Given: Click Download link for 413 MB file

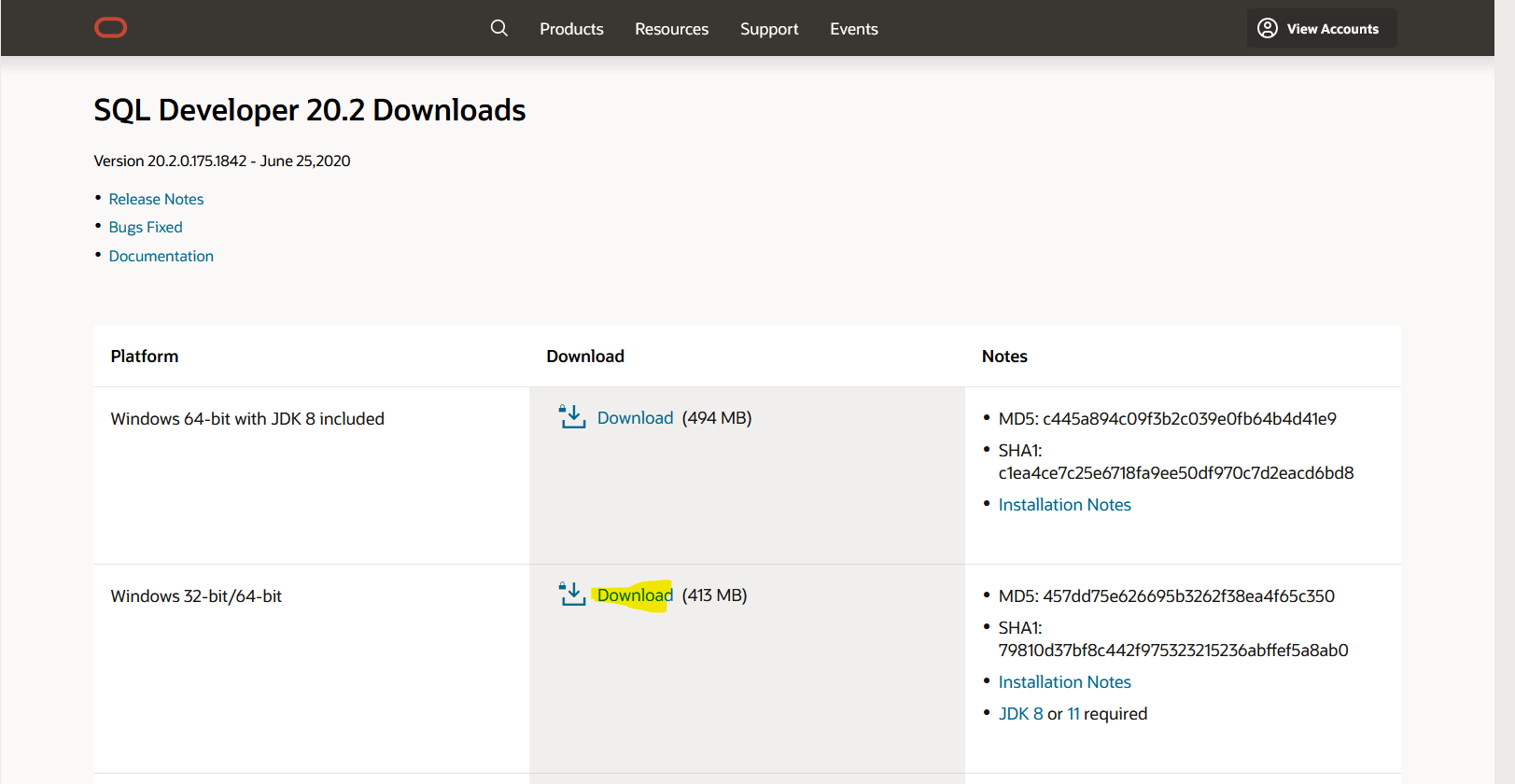Looking at the screenshot, I should 635,595.
